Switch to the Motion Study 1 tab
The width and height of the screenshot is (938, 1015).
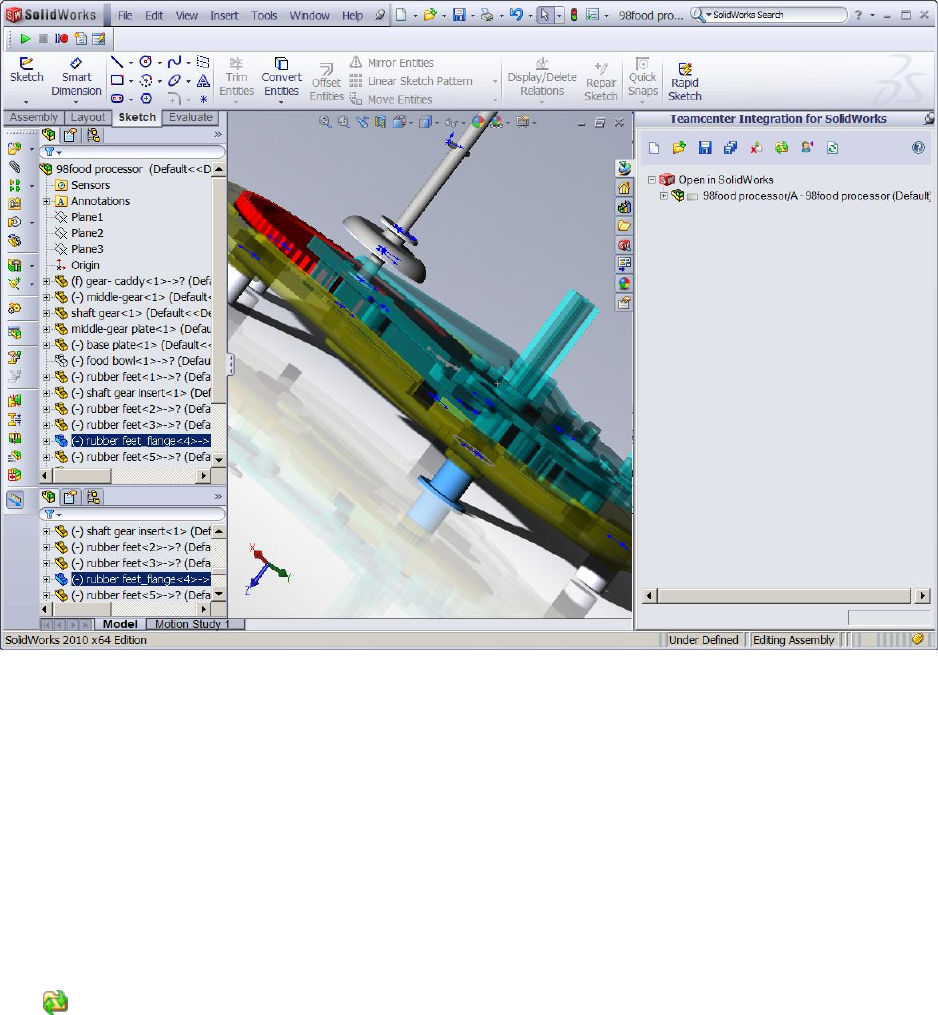(x=195, y=624)
